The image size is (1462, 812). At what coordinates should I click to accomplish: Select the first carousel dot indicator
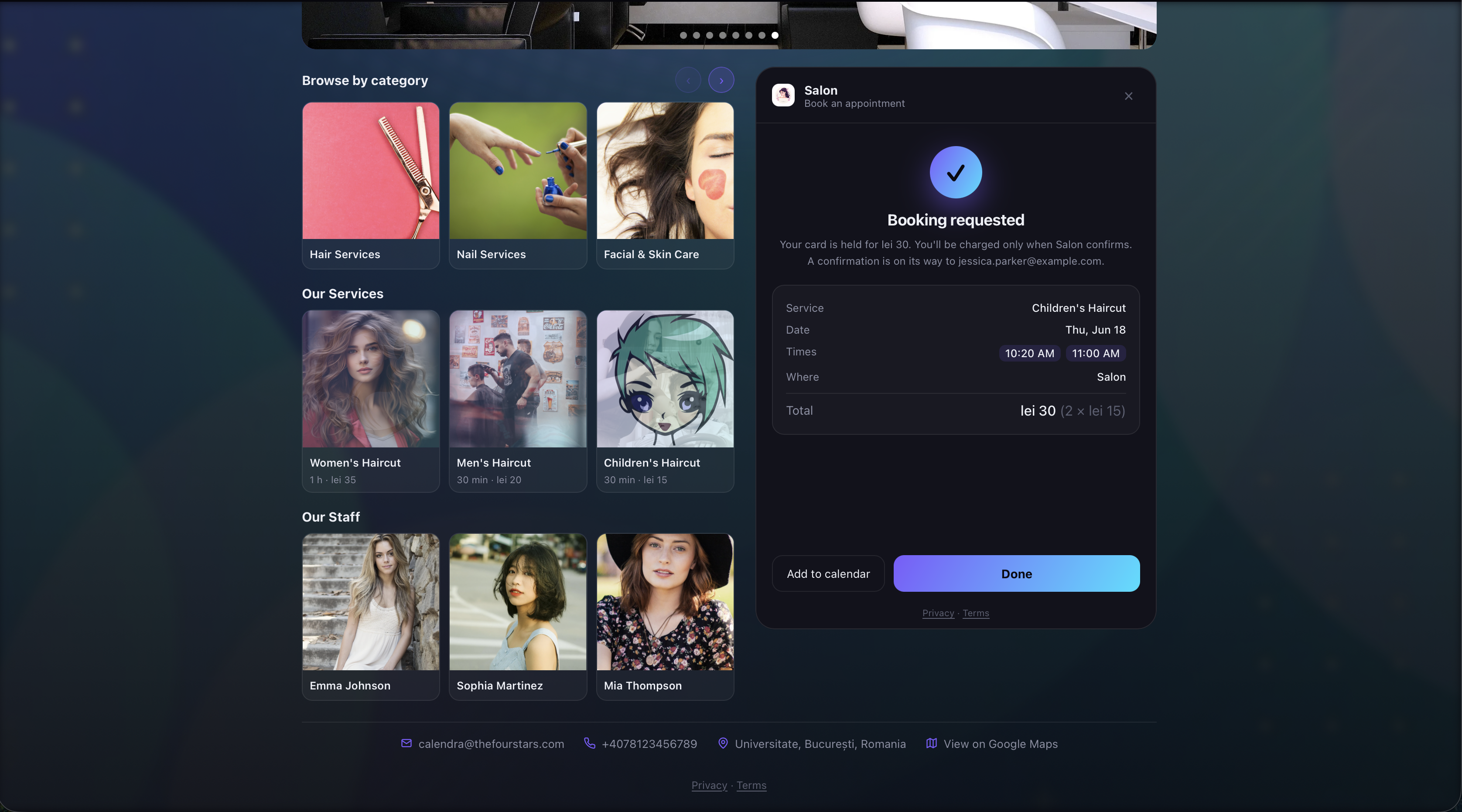[x=683, y=35]
